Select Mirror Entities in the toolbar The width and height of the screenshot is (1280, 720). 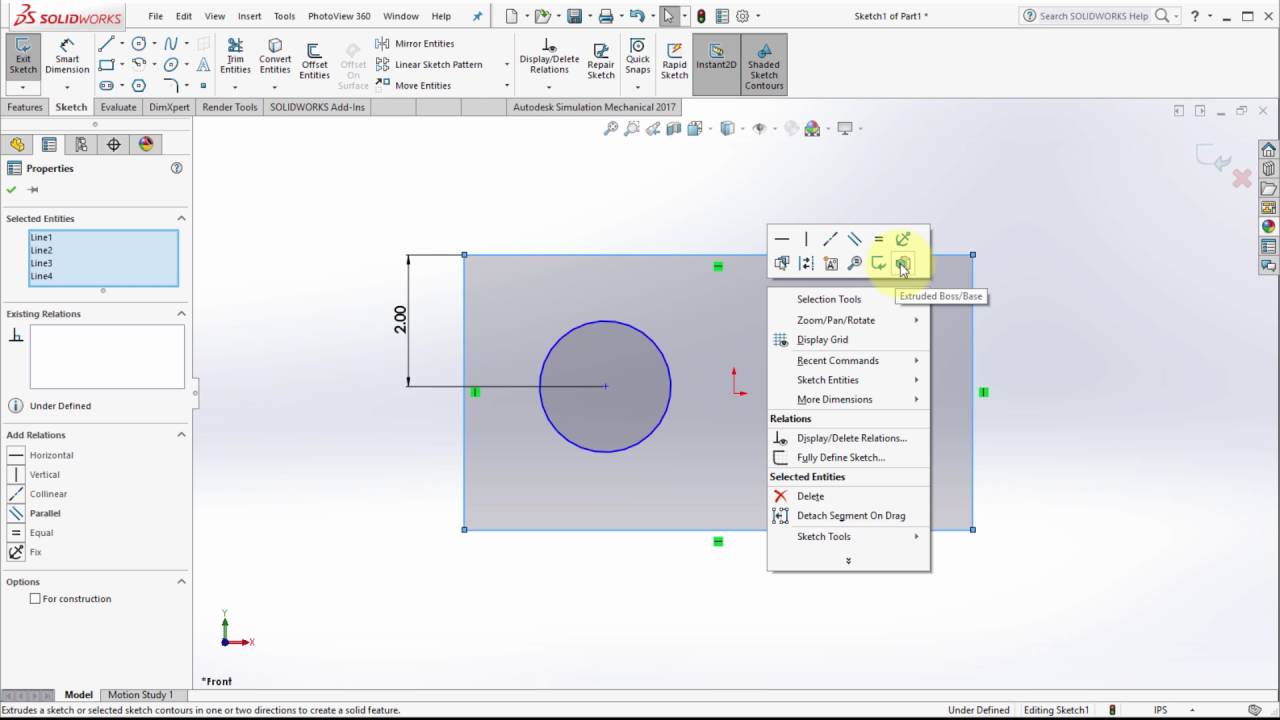coord(419,43)
